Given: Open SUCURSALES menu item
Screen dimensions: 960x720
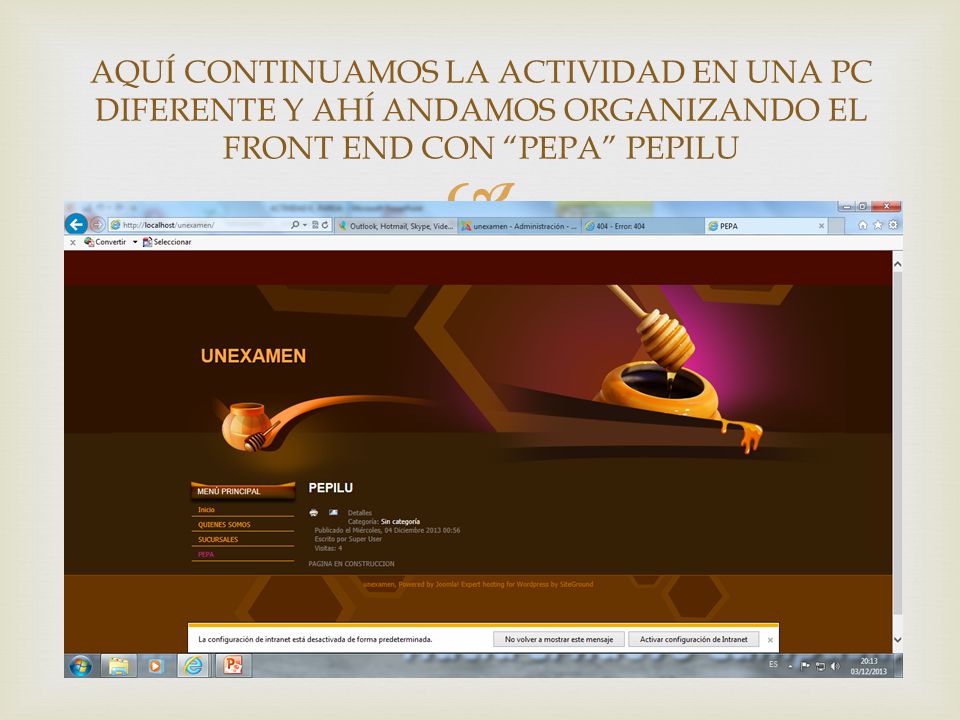Looking at the screenshot, I should click(218, 539).
